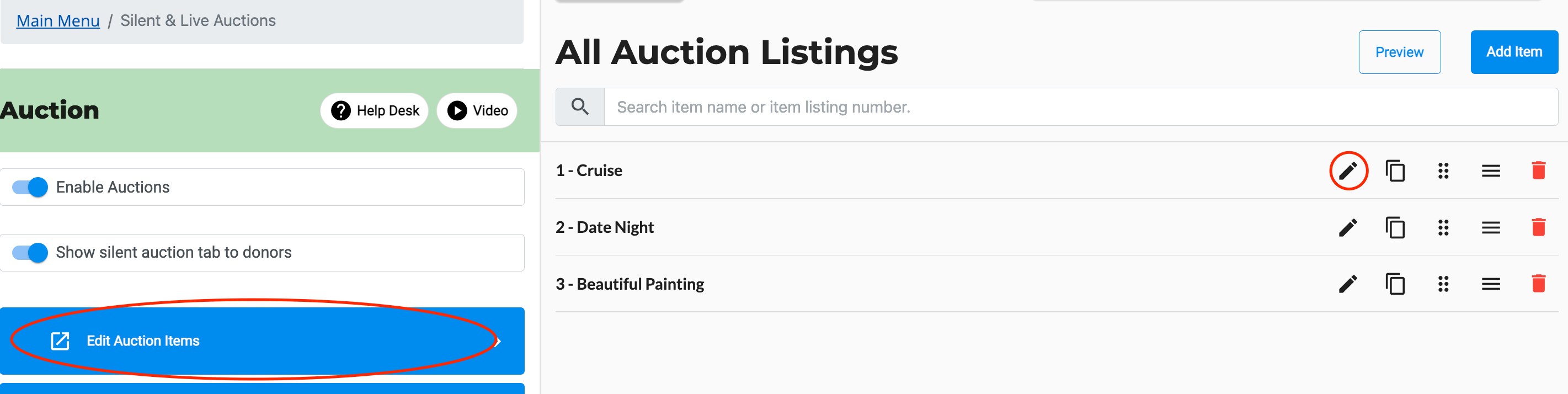
Task: Click the pencil icon for Date Night
Action: point(1348,227)
